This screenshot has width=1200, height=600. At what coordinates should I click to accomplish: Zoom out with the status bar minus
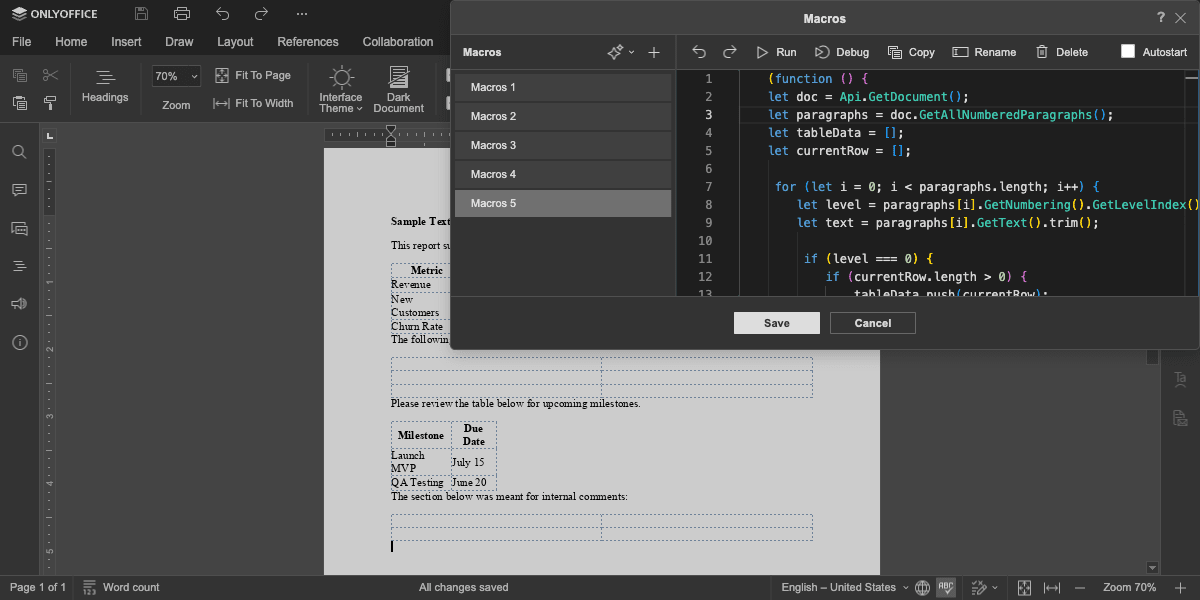(x=1080, y=587)
